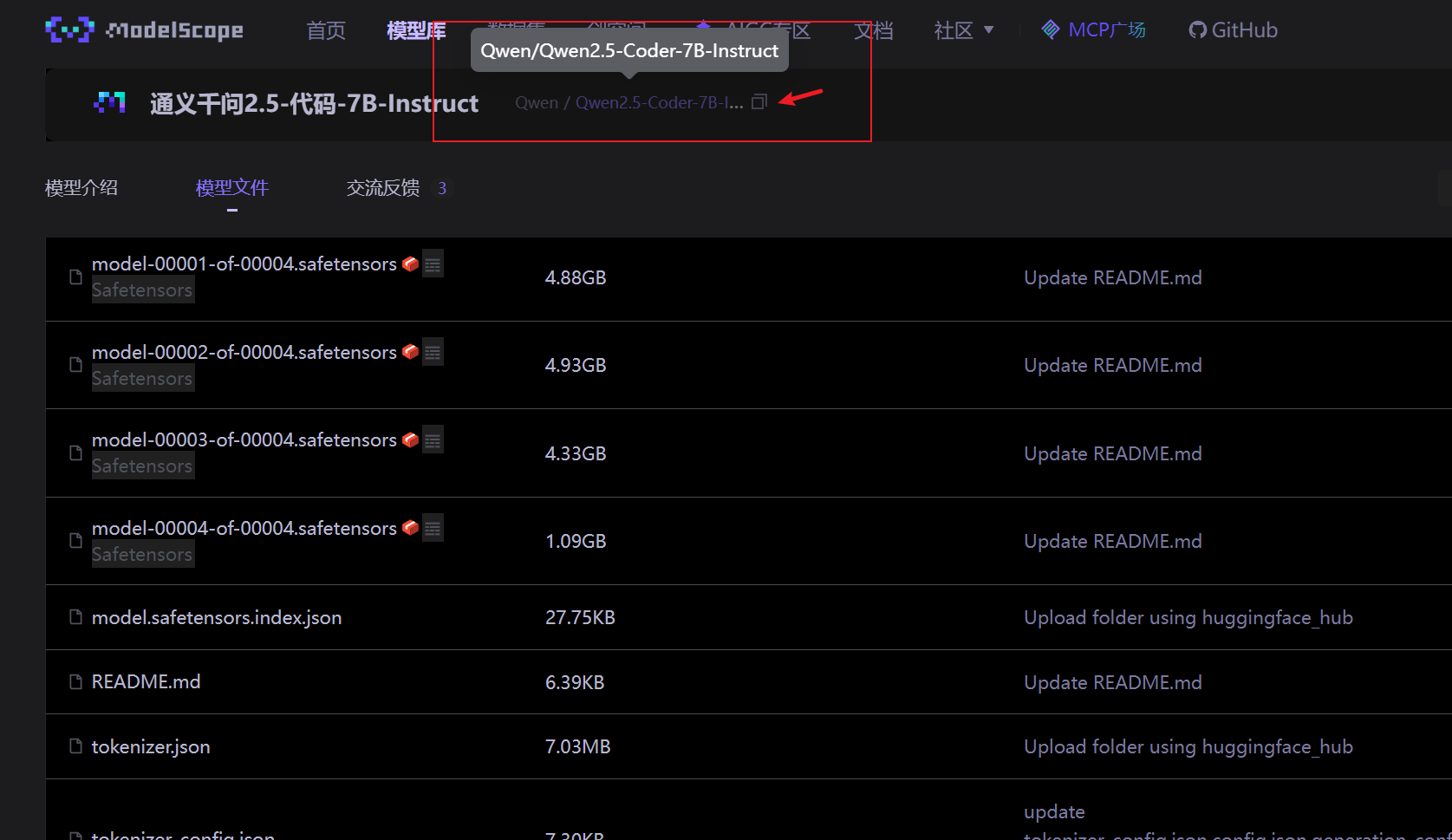Click the ModelScope logo
This screenshot has height=840, width=1452.
[x=144, y=30]
